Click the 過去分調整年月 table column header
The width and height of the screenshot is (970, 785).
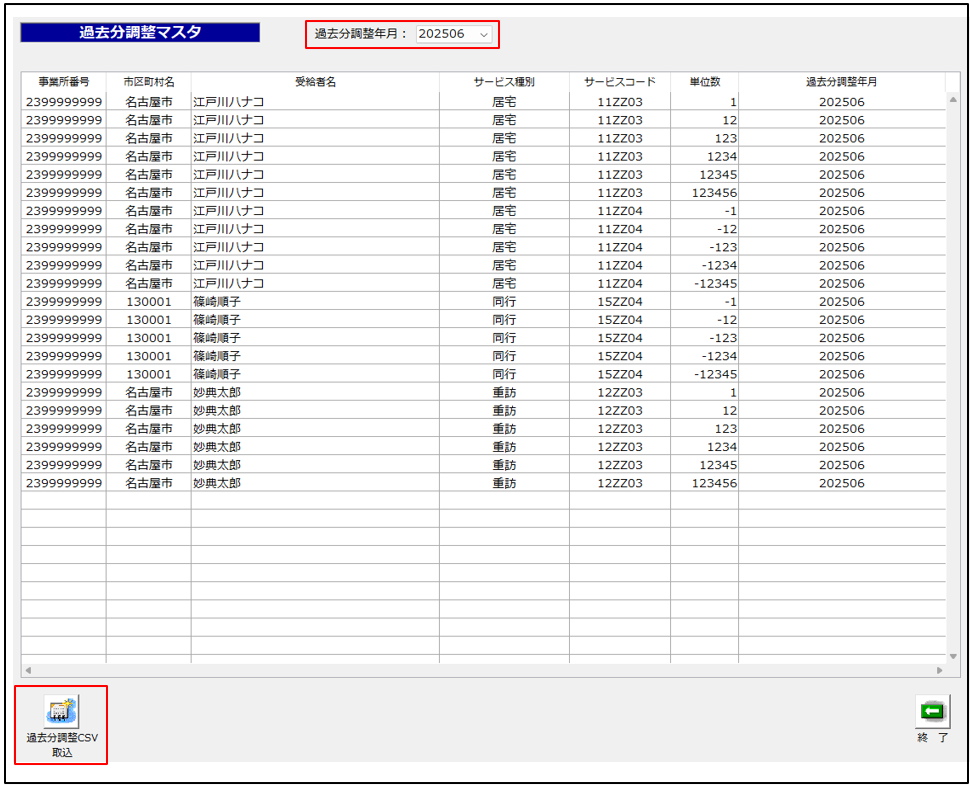(841, 82)
